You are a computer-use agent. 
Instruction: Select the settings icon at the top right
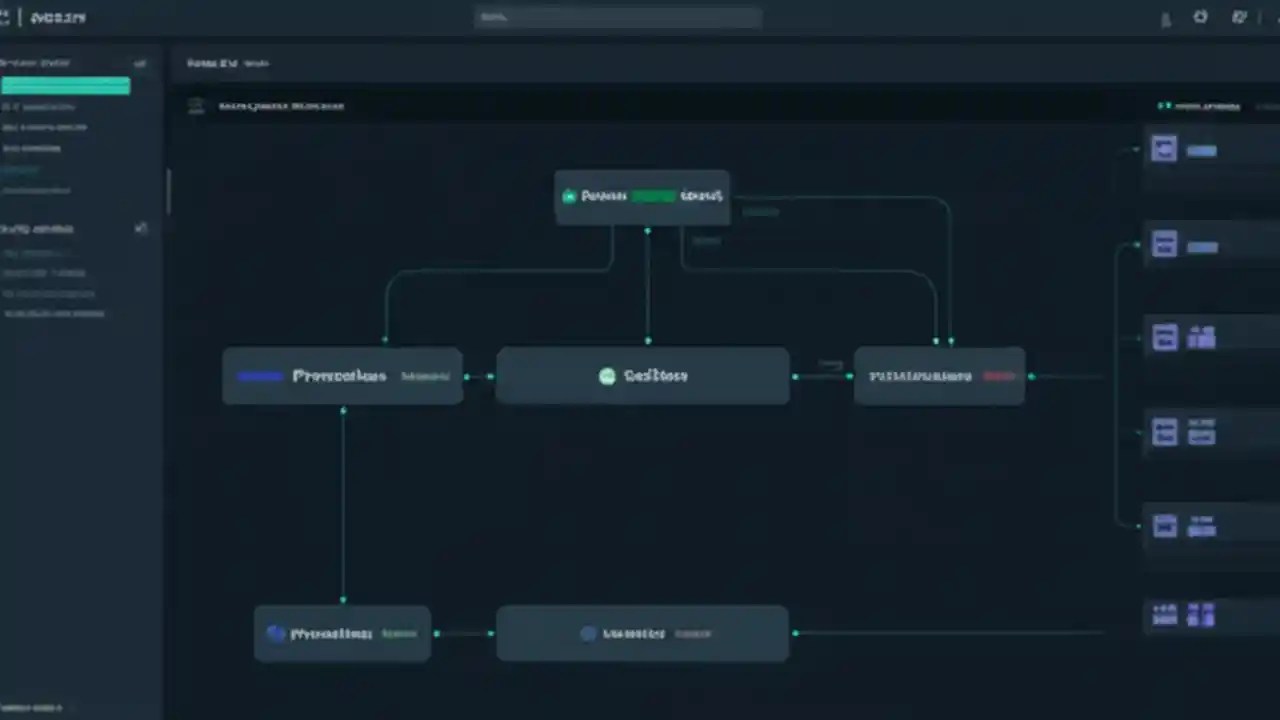1239,17
